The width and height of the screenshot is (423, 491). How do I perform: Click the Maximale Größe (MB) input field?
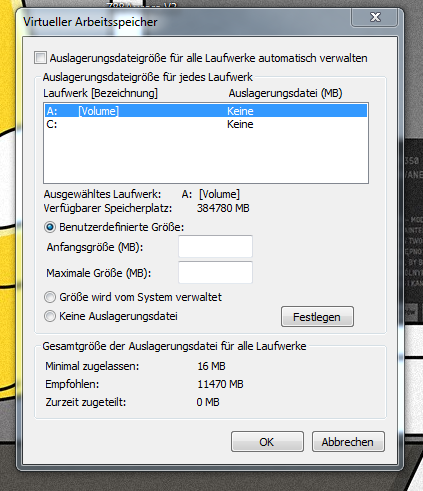coord(215,272)
